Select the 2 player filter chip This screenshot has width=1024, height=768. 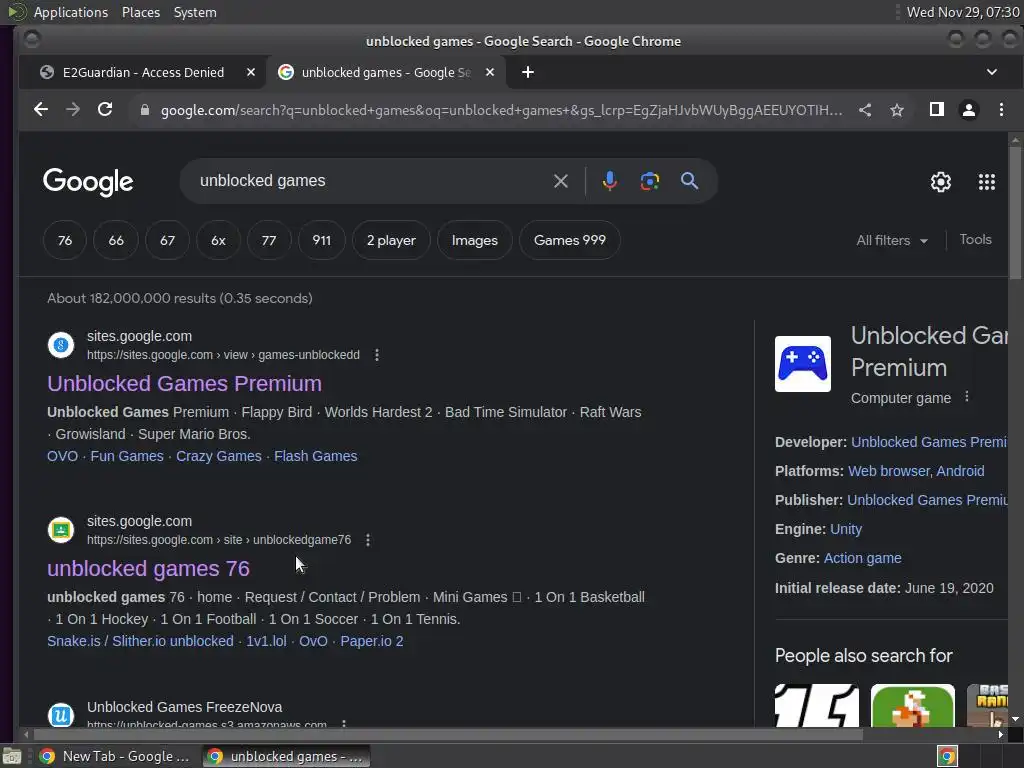pos(391,240)
